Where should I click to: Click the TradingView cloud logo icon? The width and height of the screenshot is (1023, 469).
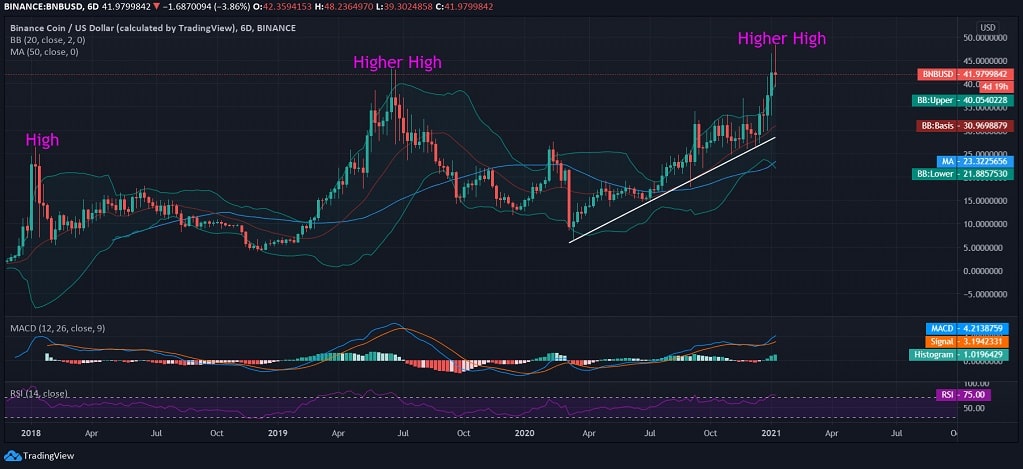(x=12, y=456)
